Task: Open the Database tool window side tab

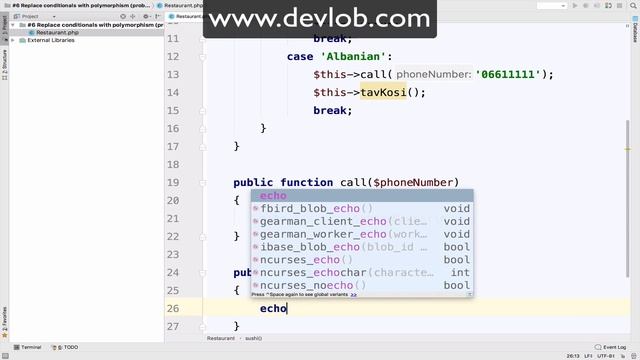Action: click(635, 29)
